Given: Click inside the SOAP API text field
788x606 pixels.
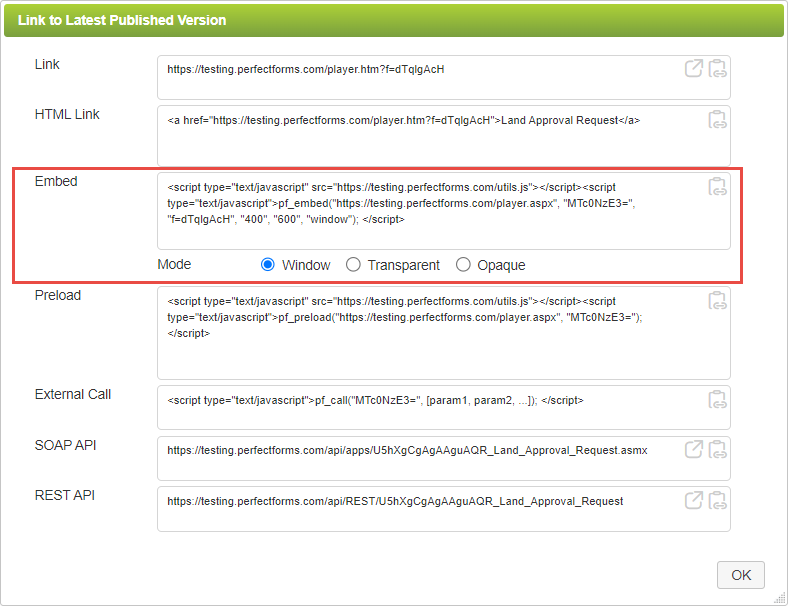Looking at the screenshot, I should point(444,458).
